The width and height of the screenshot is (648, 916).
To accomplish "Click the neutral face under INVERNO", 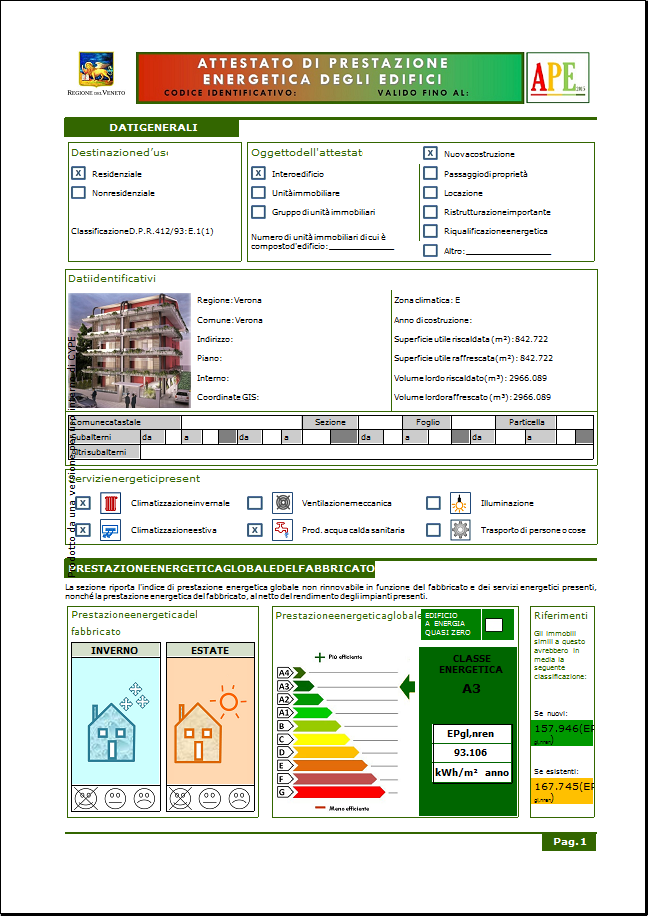I will [x=116, y=798].
